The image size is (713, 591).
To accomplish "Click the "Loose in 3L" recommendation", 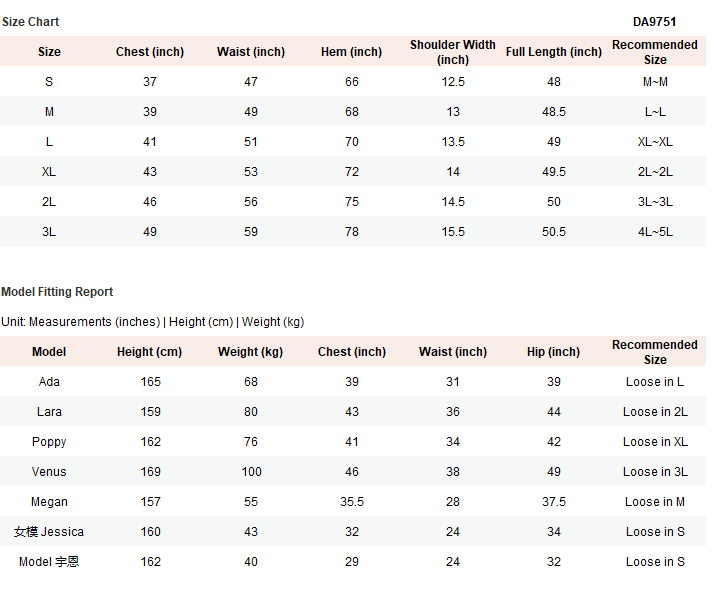I will point(655,472).
